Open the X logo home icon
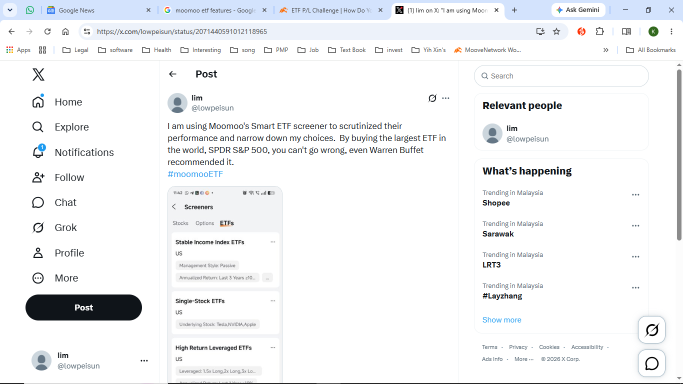The height and width of the screenshot is (384, 683). pos(38,74)
